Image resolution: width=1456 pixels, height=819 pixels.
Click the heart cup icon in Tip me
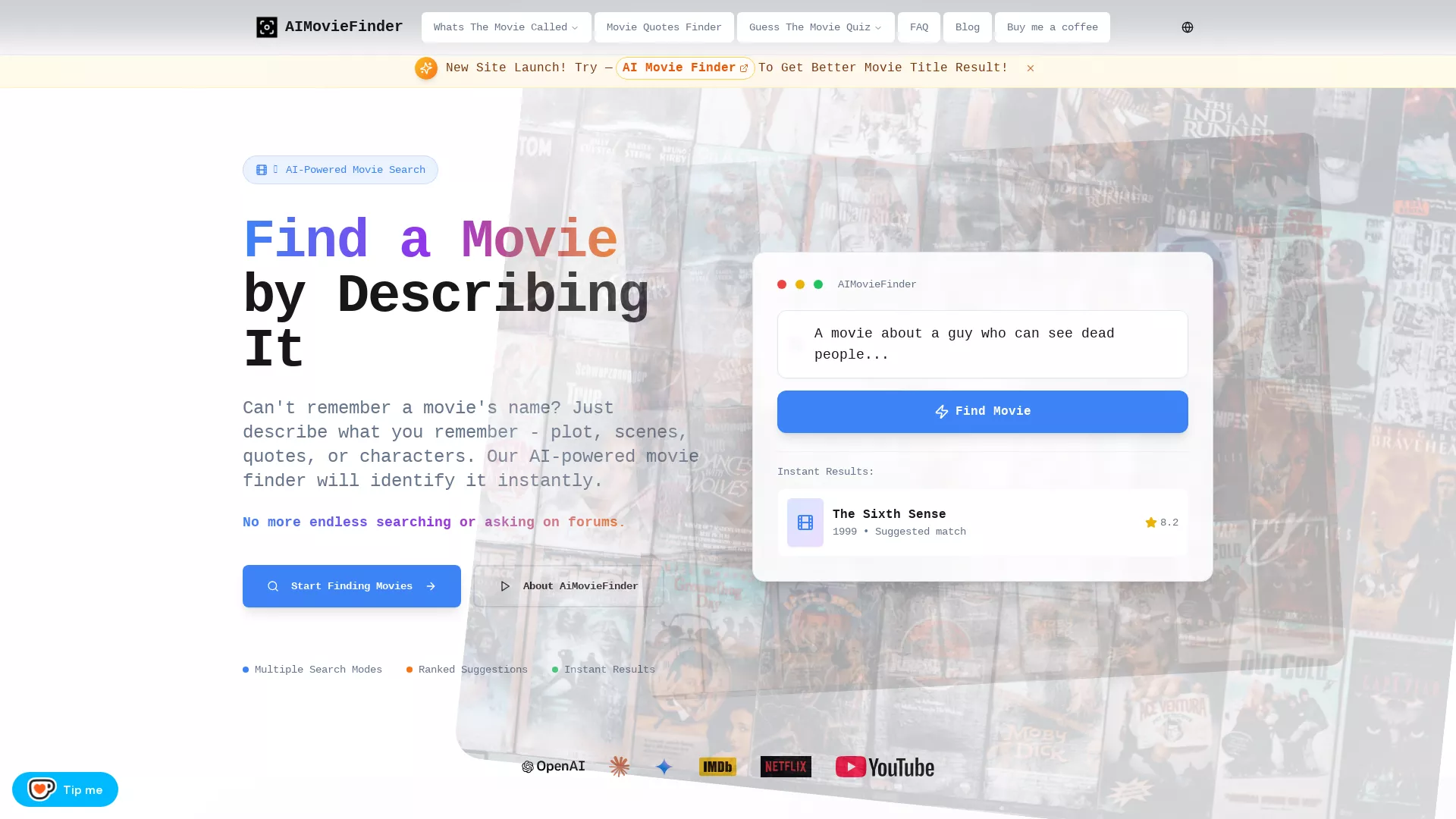point(42,789)
